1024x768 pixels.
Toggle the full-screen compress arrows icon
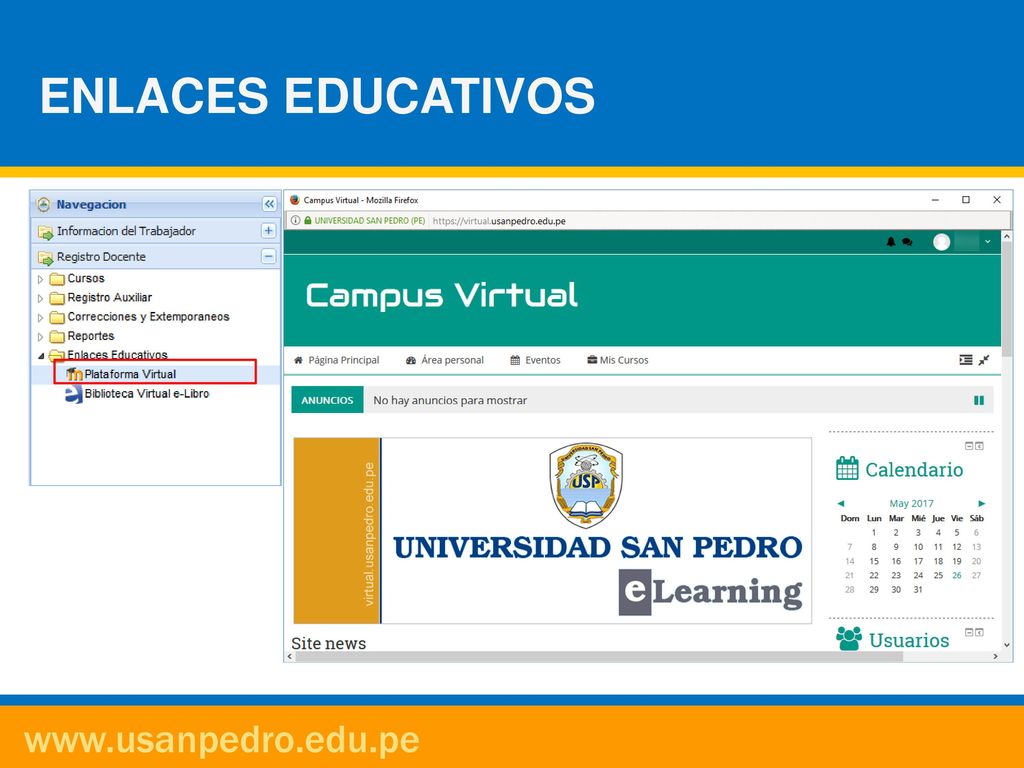(x=984, y=360)
